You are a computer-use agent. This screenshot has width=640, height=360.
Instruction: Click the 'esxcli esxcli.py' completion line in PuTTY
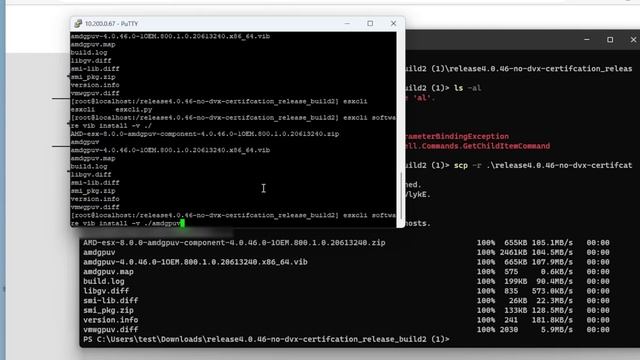pos(111,109)
